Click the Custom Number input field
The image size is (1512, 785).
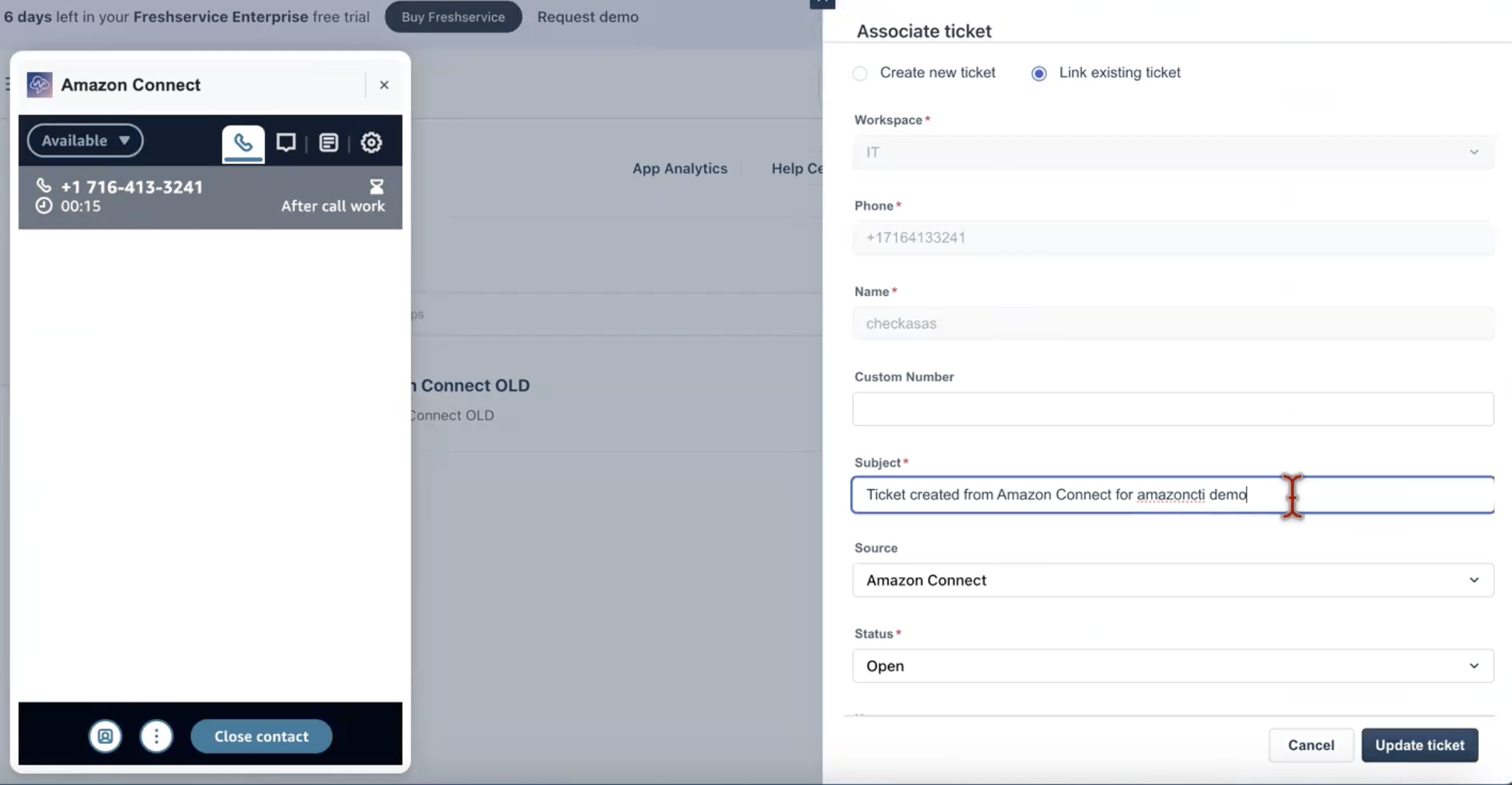[1173, 409]
